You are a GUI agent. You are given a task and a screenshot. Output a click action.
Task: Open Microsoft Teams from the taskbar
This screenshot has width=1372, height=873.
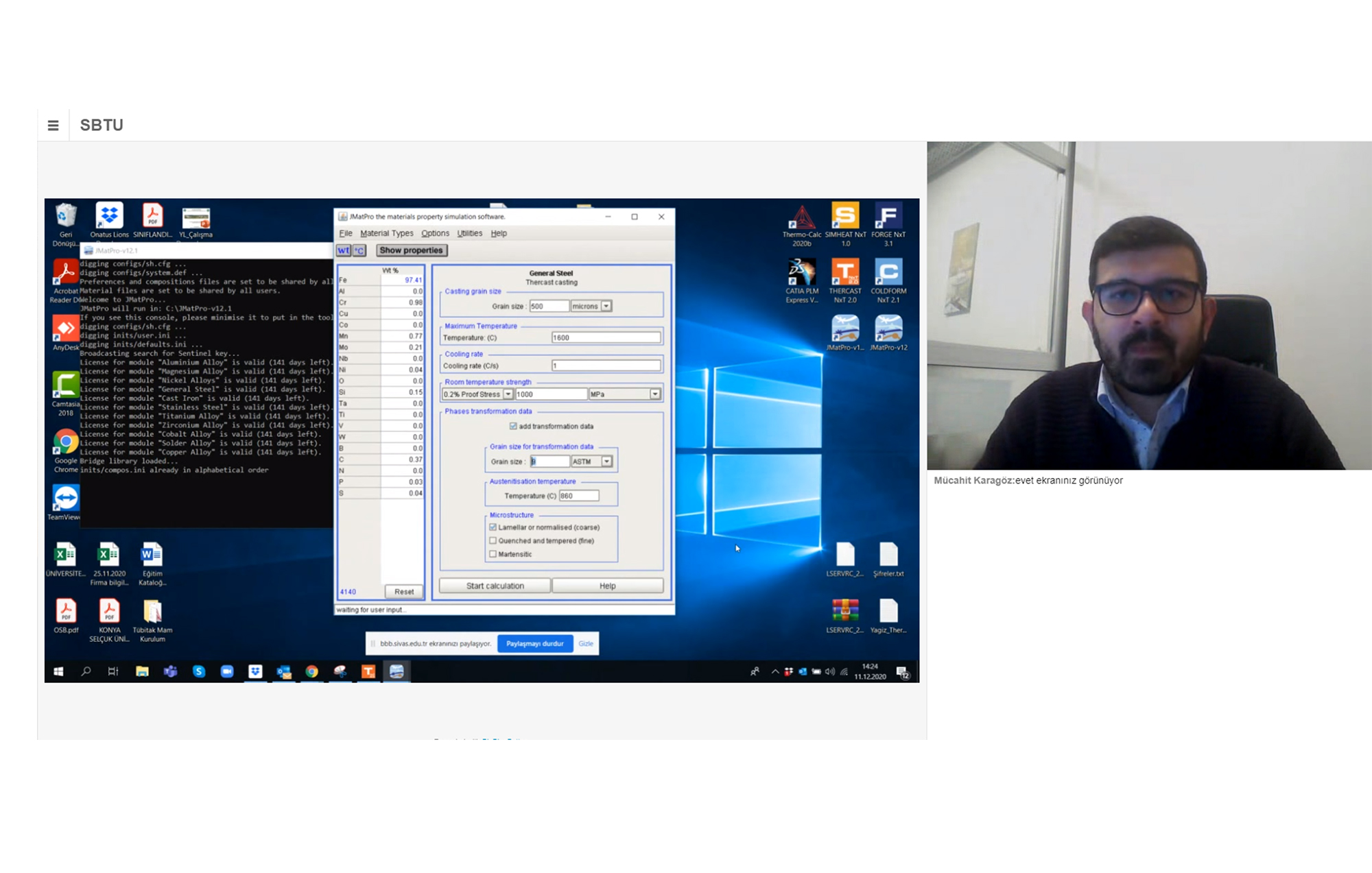[170, 671]
